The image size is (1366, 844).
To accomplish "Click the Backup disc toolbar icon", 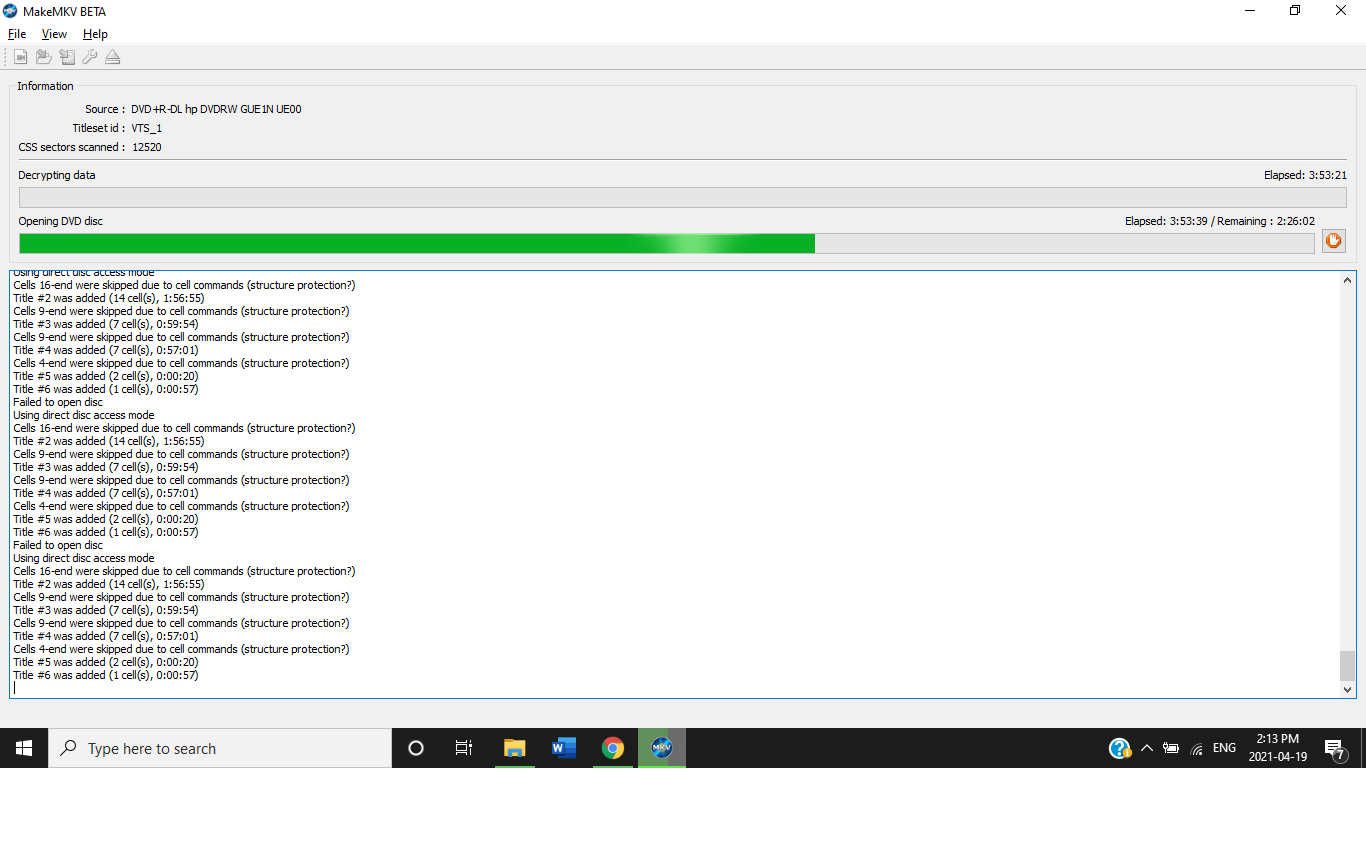I will 67,57.
